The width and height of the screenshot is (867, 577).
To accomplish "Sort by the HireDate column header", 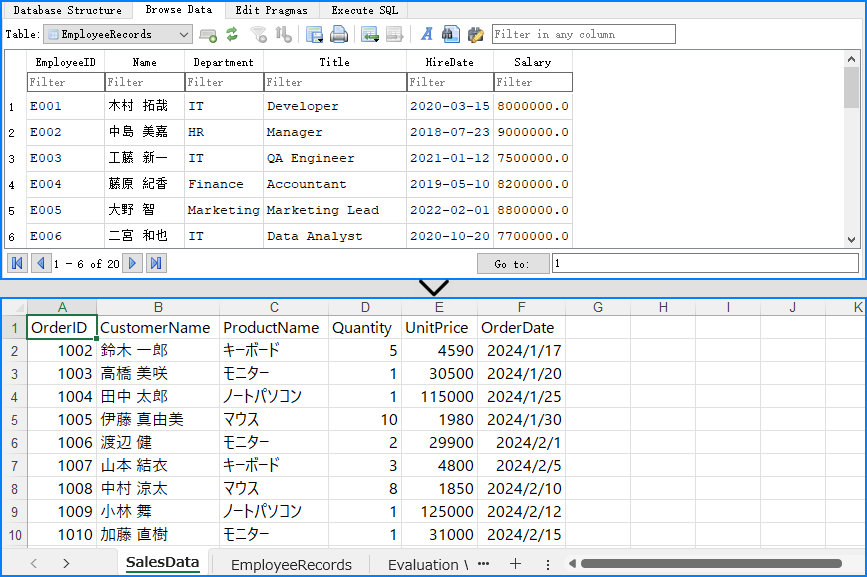I will pyautogui.click(x=450, y=62).
